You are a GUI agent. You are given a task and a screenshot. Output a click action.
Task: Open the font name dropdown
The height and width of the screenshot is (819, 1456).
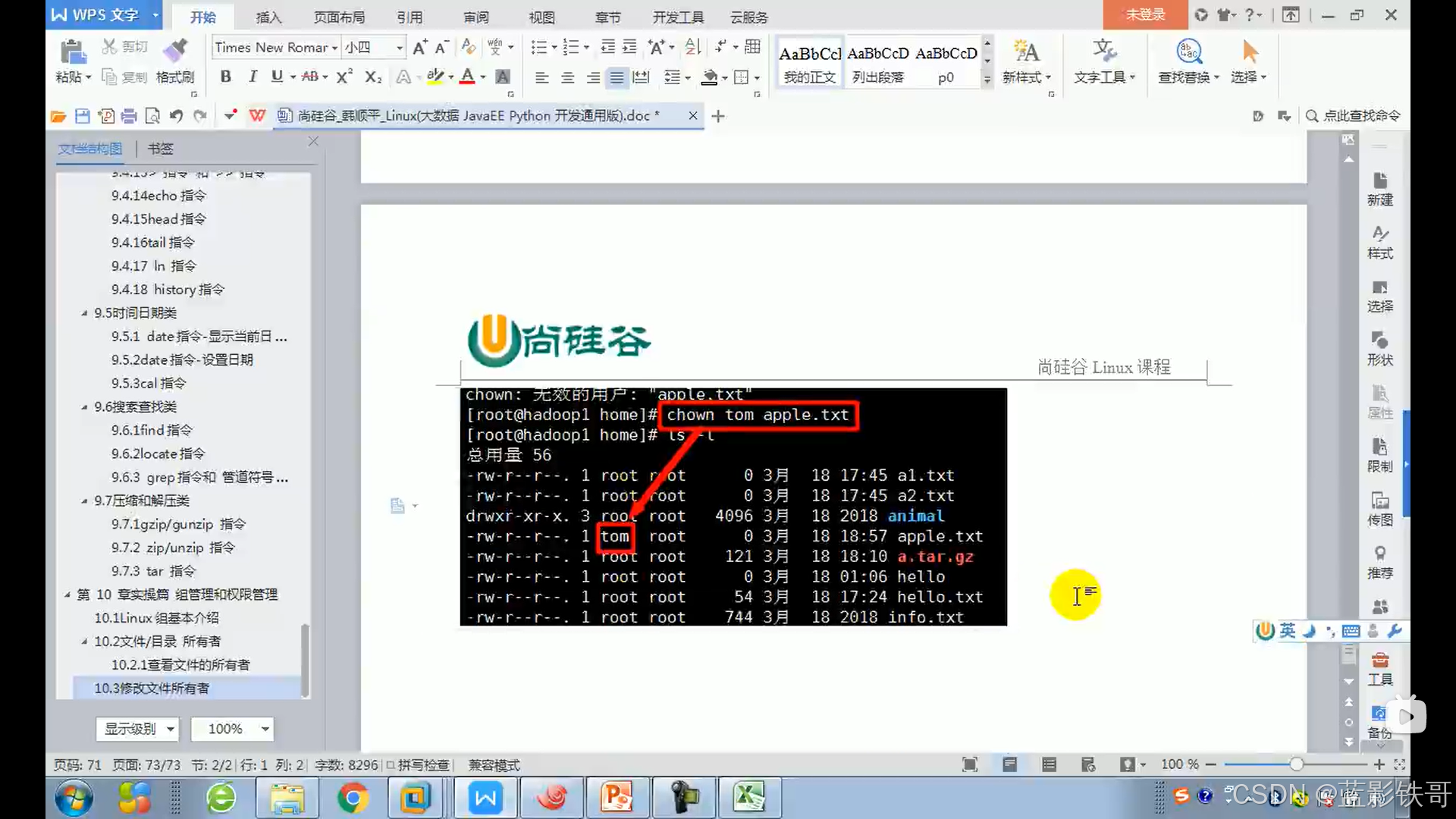(x=334, y=48)
